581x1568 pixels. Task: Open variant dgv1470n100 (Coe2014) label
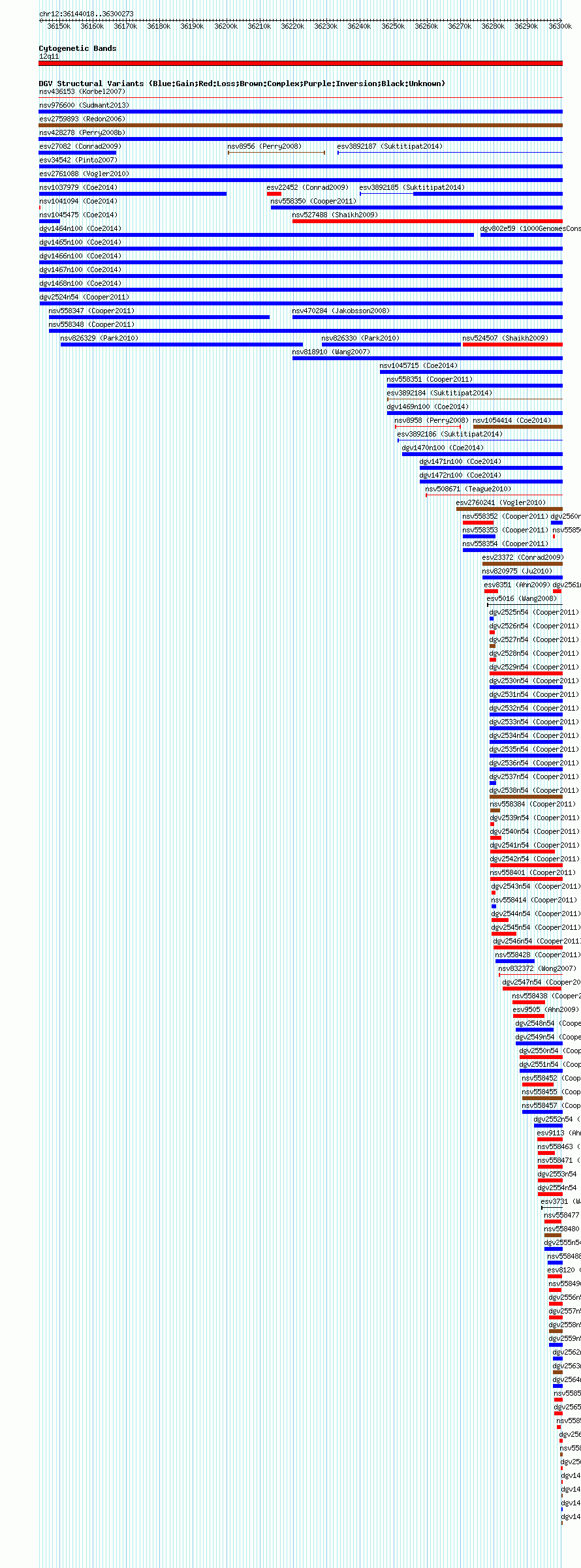(443, 448)
